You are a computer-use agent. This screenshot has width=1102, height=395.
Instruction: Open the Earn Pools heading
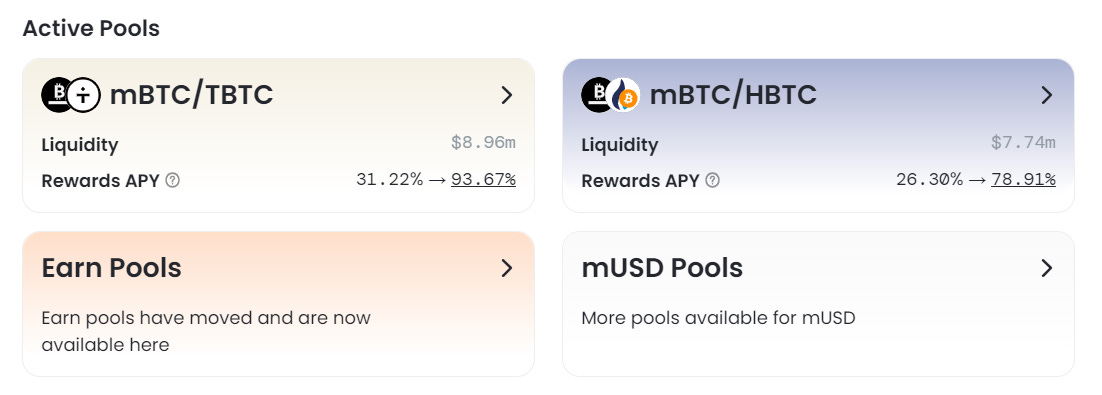111,268
